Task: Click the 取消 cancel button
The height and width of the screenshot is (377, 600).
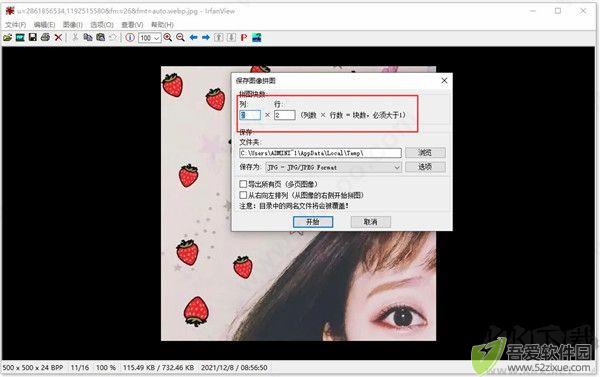Action: click(x=371, y=222)
